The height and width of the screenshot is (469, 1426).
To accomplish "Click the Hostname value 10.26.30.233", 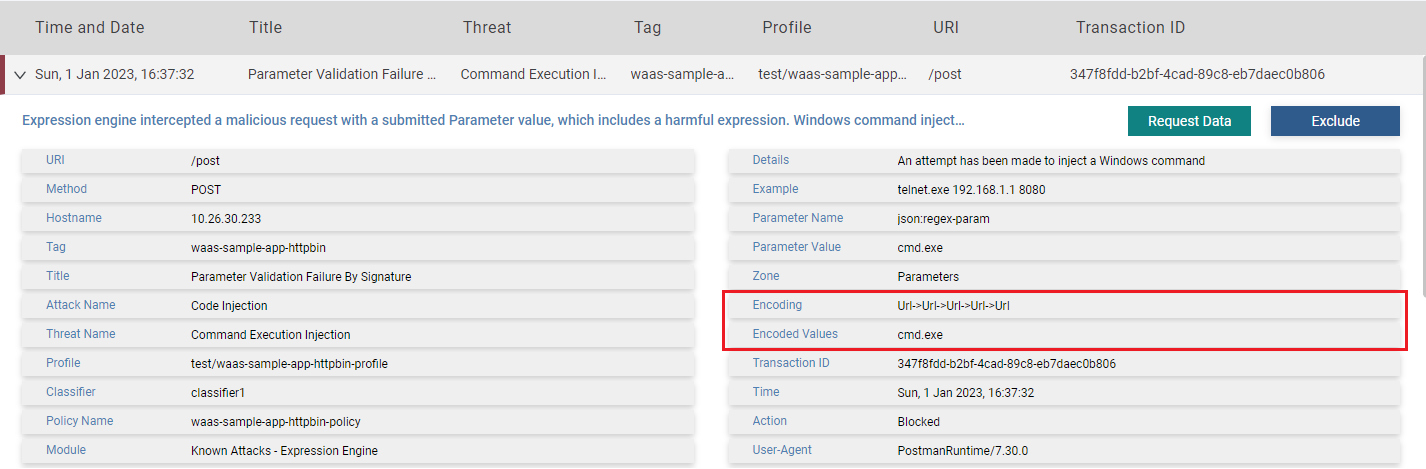I will click(225, 218).
